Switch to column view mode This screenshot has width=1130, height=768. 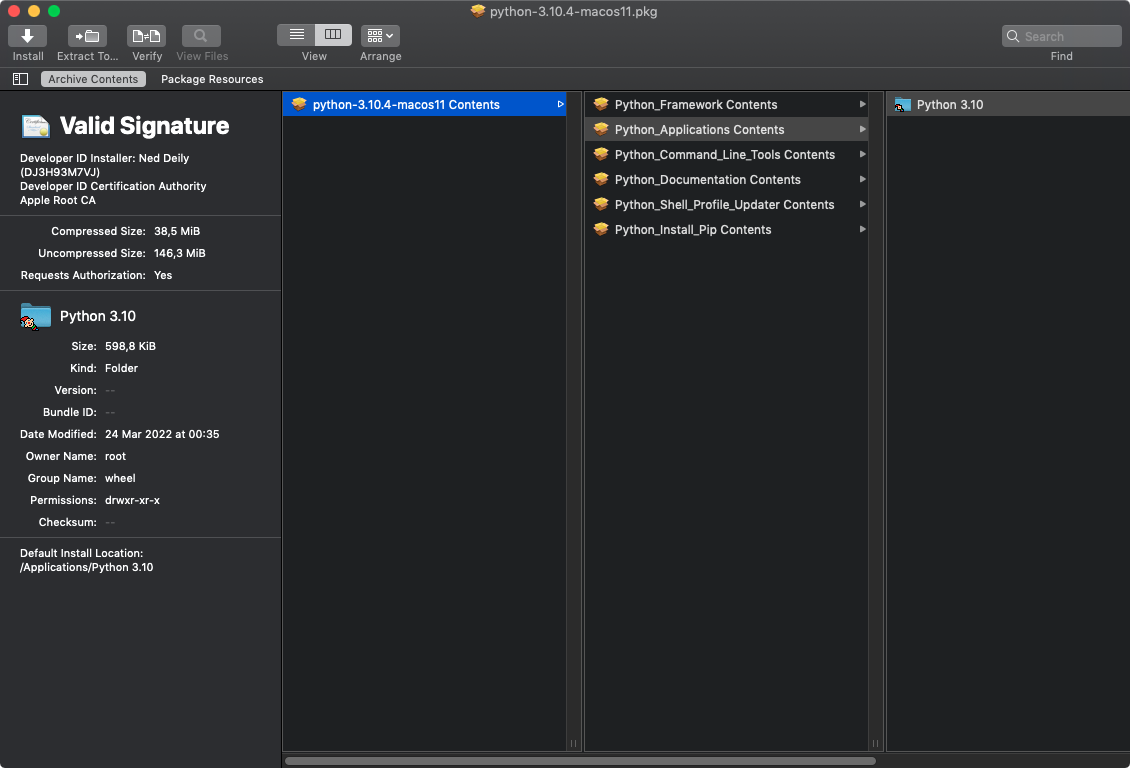(x=333, y=35)
